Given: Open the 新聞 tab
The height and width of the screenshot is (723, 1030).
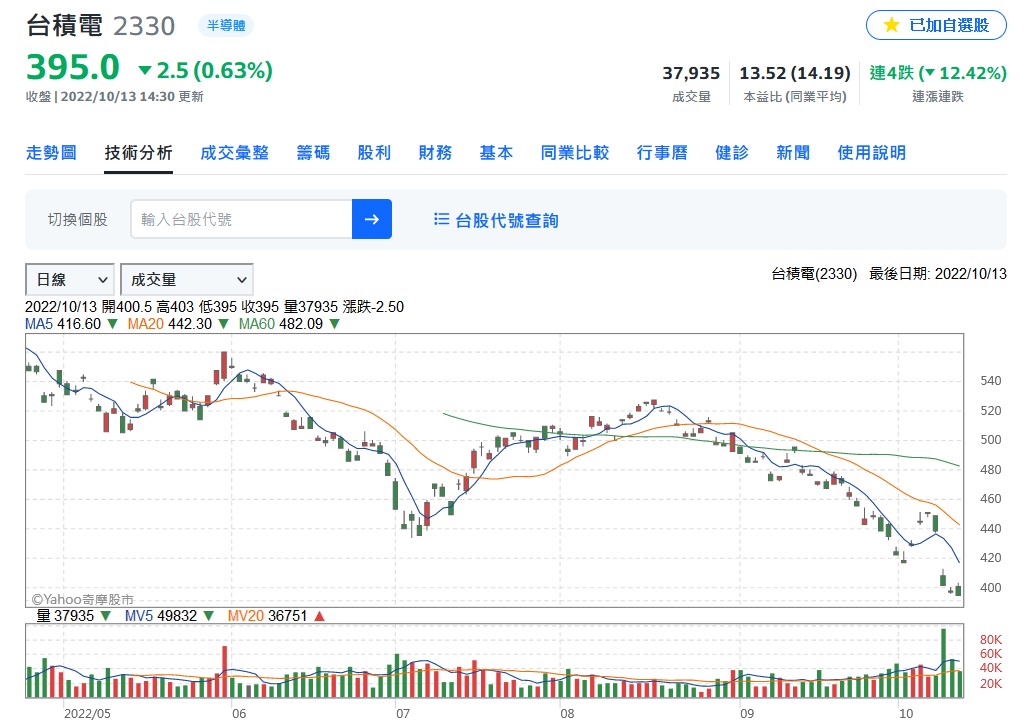Looking at the screenshot, I should (793, 153).
